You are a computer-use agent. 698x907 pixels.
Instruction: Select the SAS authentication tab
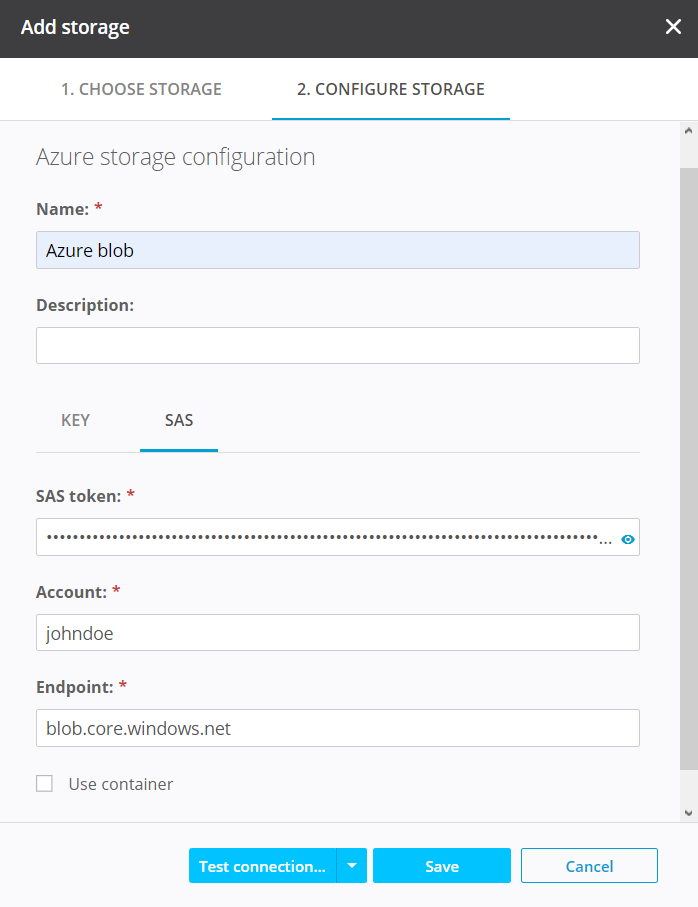pyautogui.click(x=178, y=420)
